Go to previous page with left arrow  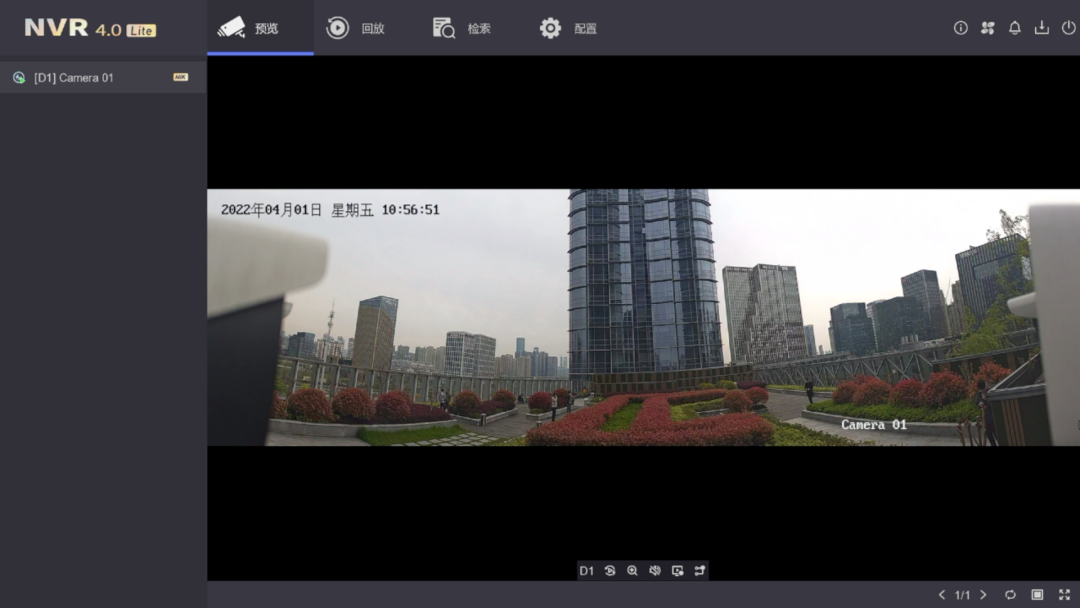(x=942, y=594)
